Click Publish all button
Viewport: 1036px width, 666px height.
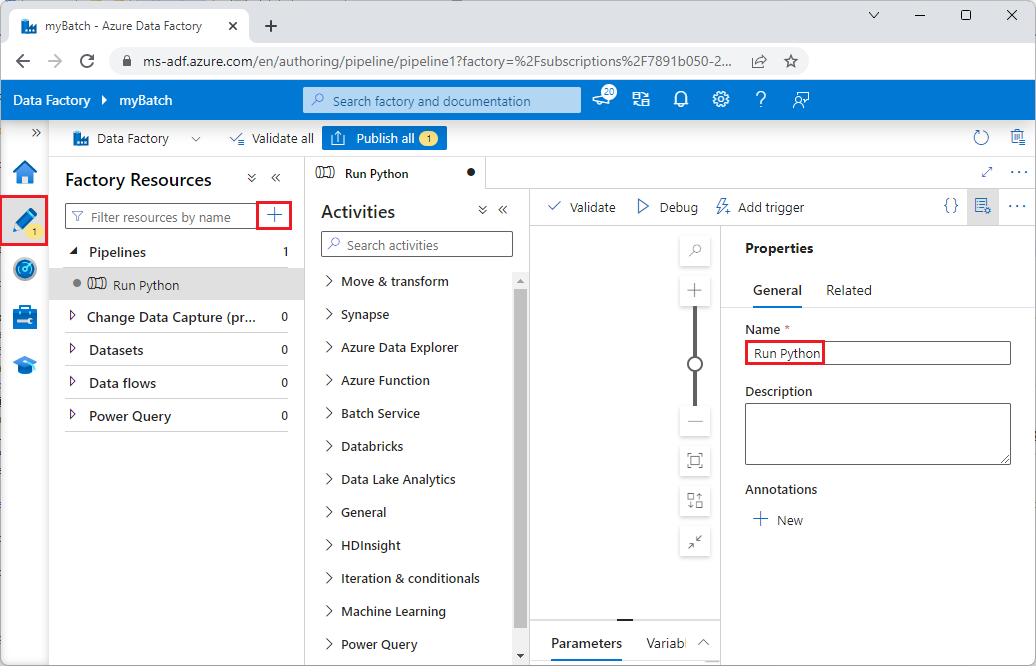coord(384,137)
